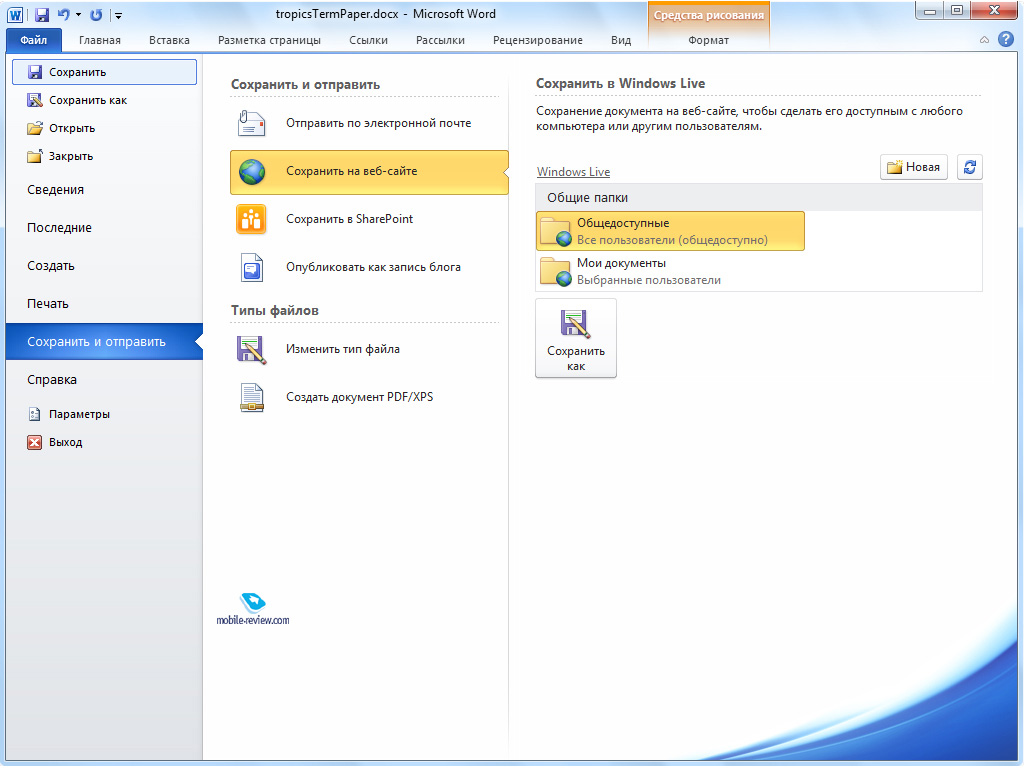Click the blog post document icon
Image resolution: width=1024 pixels, height=768 pixels.
252,267
